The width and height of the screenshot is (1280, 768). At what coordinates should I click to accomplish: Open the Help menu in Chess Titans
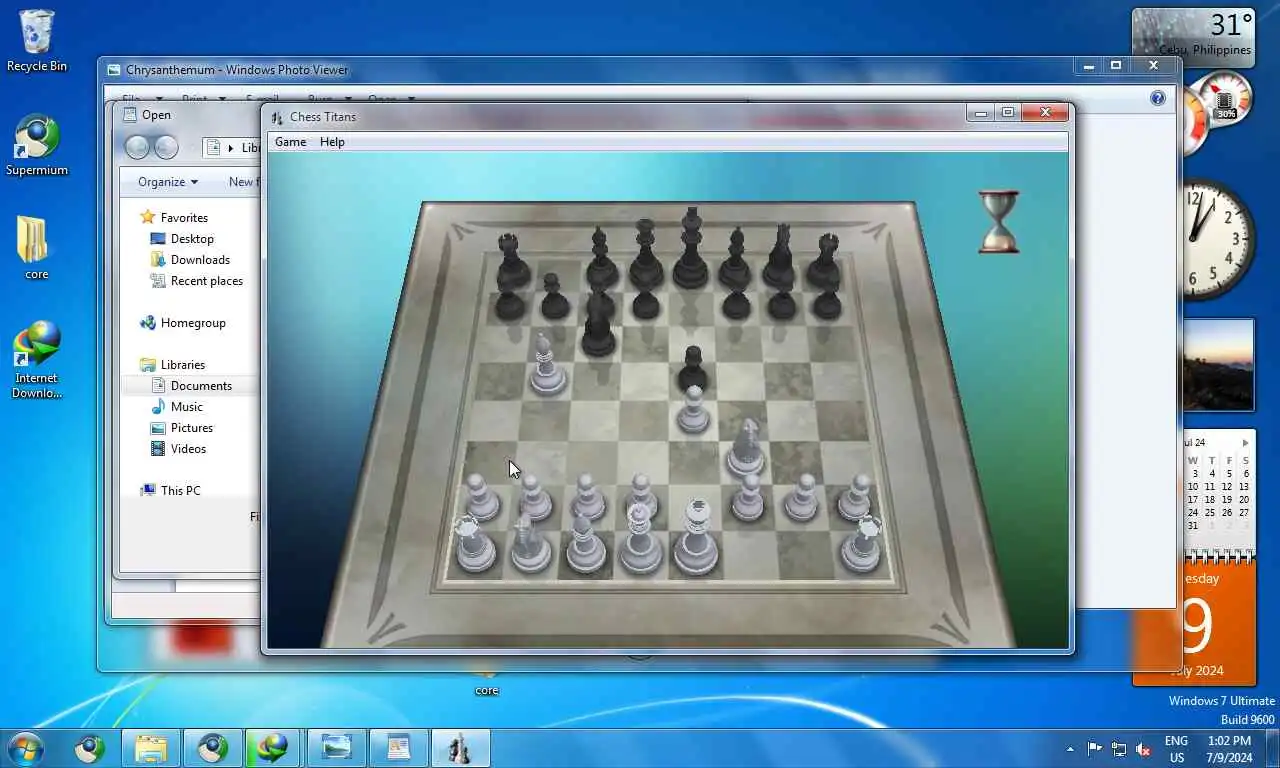coord(332,142)
